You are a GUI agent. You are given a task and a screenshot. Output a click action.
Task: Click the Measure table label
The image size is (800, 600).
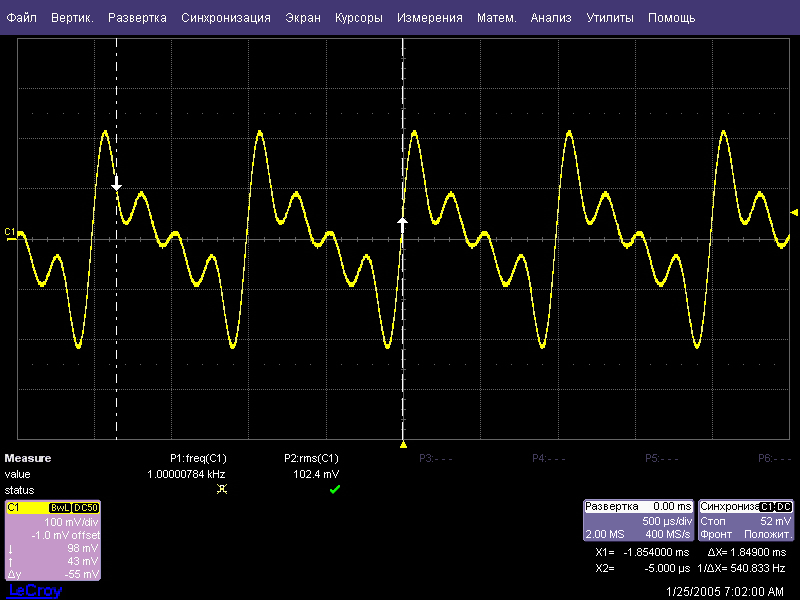[x=28, y=458]
